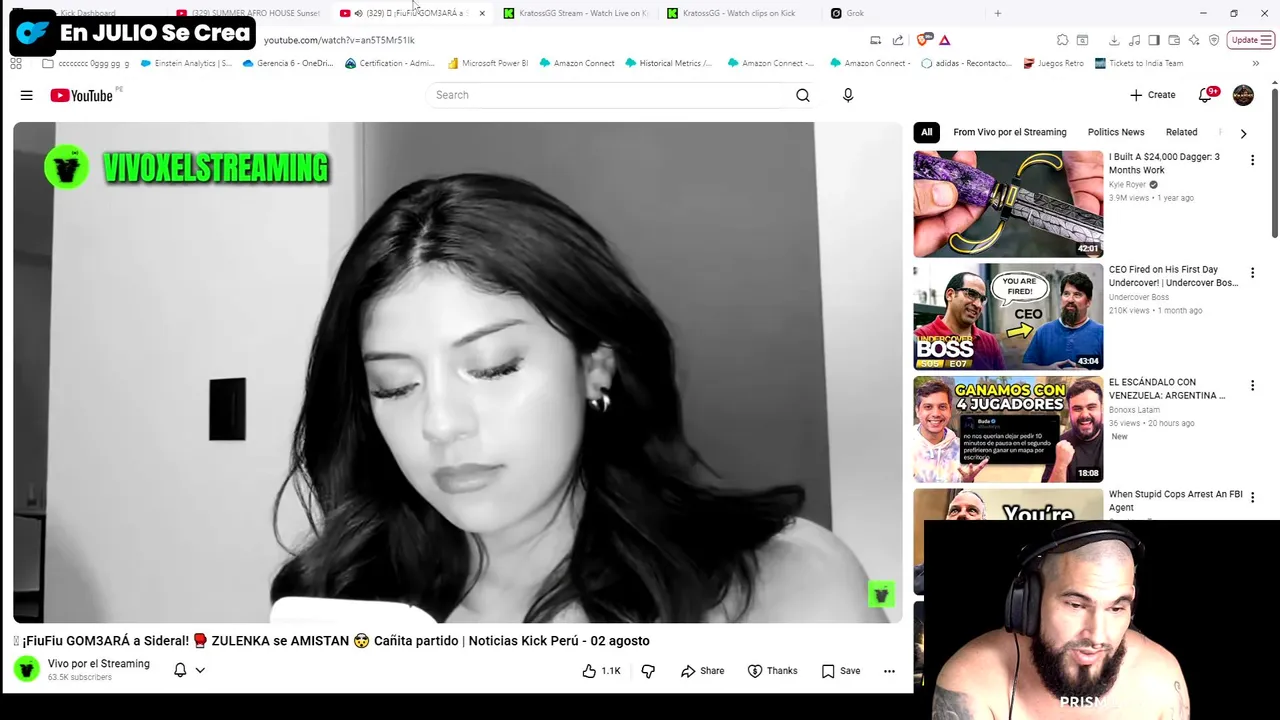Click the Share button under video
The height and width of the screenshot is (720, 1280).
coord(702,671)
